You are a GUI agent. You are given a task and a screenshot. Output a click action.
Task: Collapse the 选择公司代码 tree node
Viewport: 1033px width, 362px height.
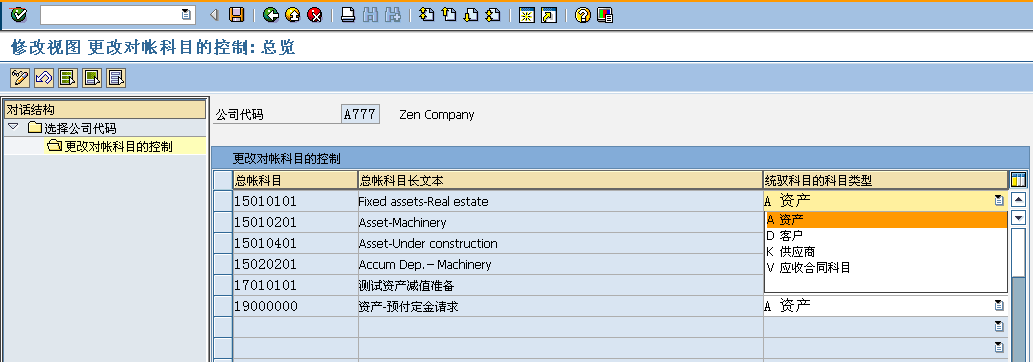pos(13,126)
